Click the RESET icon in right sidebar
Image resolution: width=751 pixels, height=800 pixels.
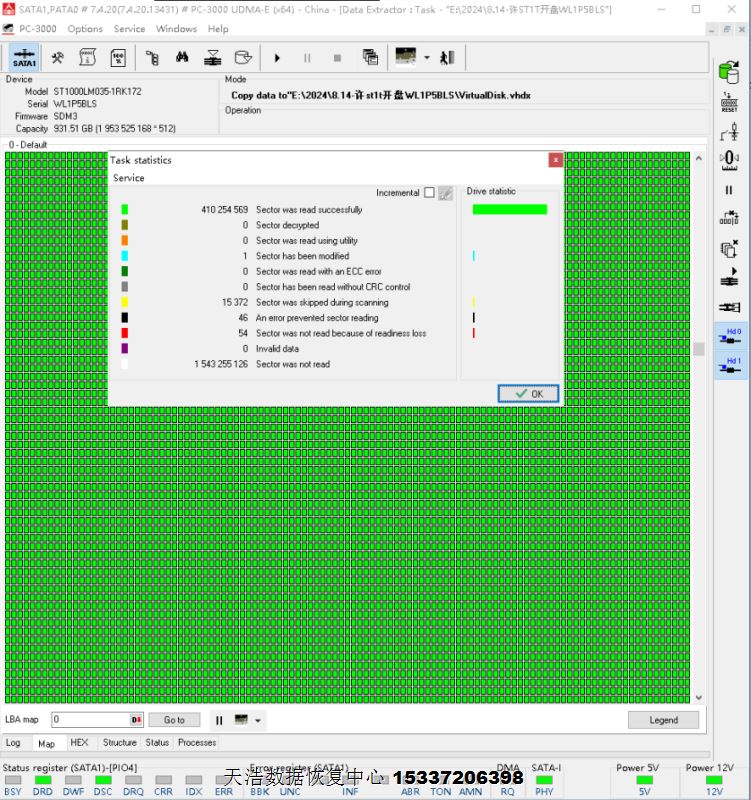tap(729, 102)
